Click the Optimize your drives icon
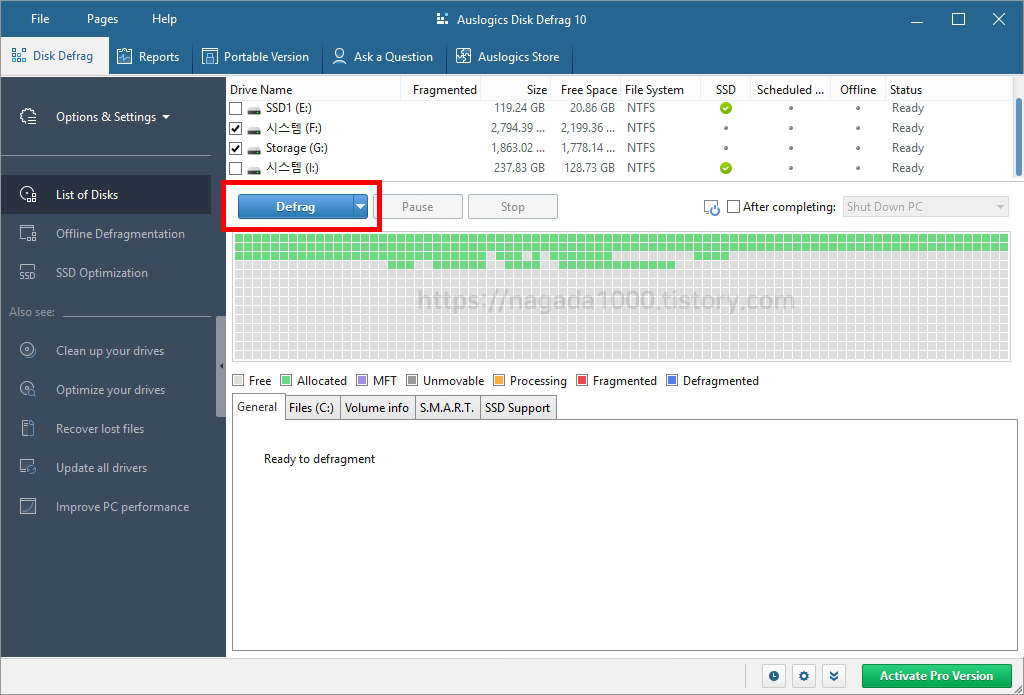Screen dimensions: 1024x695 [28, 390]
